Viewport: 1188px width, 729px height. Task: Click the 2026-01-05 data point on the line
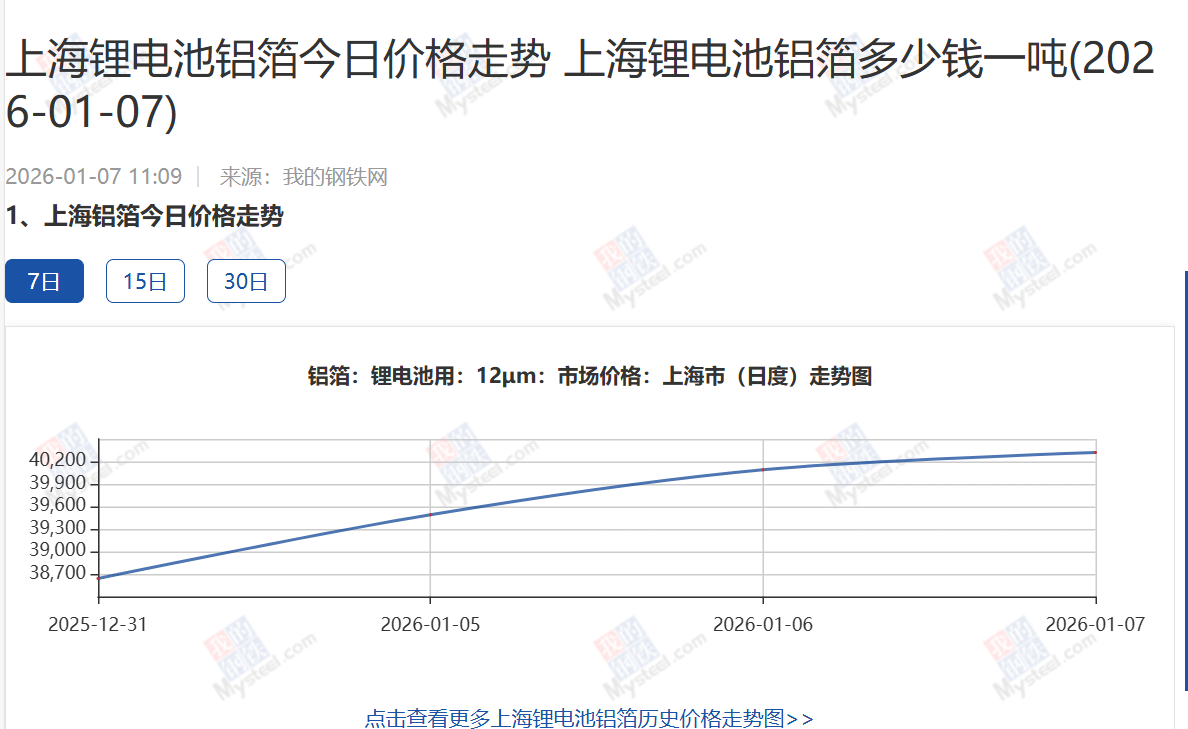click(430, 515)
